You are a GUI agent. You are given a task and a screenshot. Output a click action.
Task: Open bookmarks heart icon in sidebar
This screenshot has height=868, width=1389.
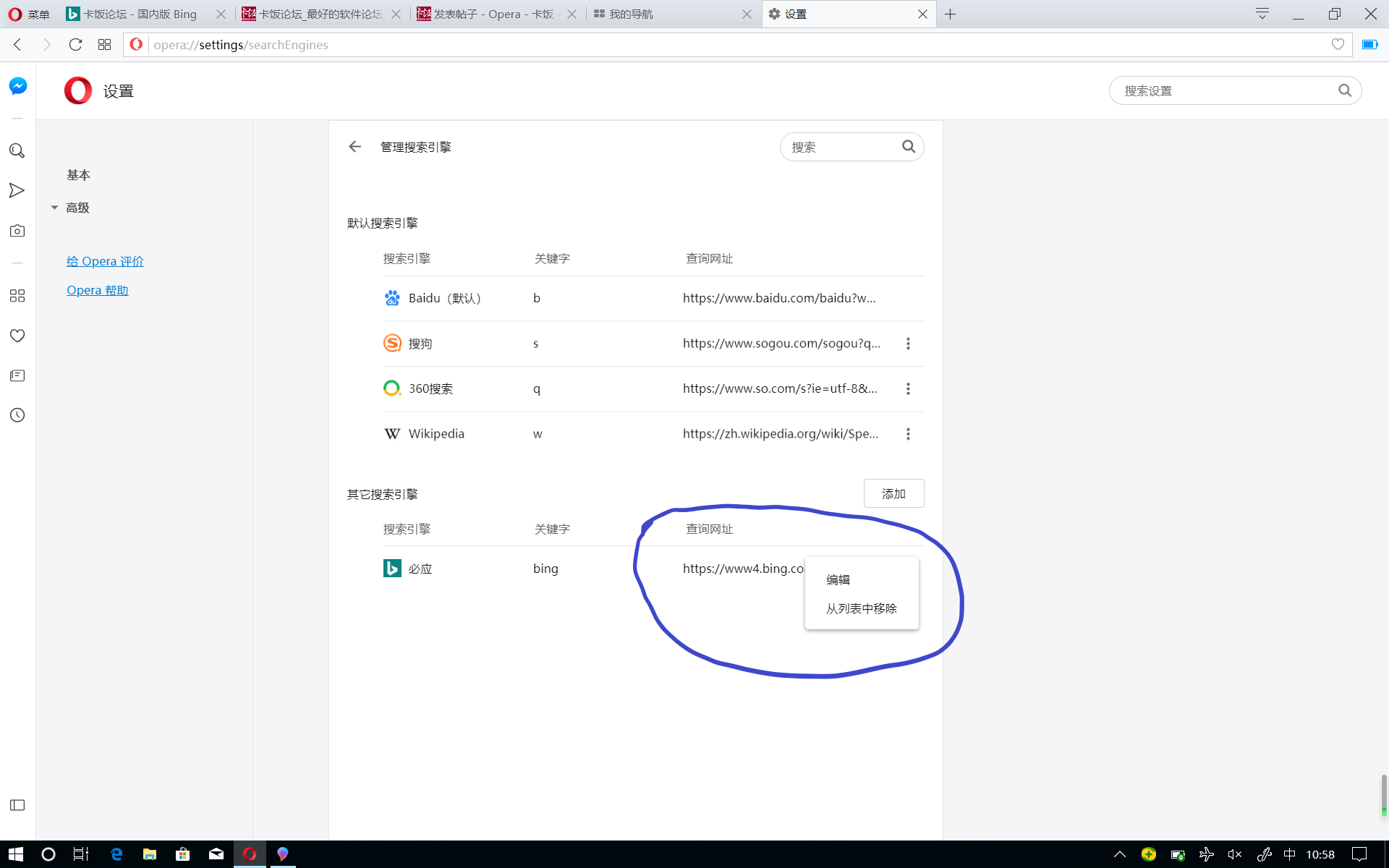coord(17,336)
